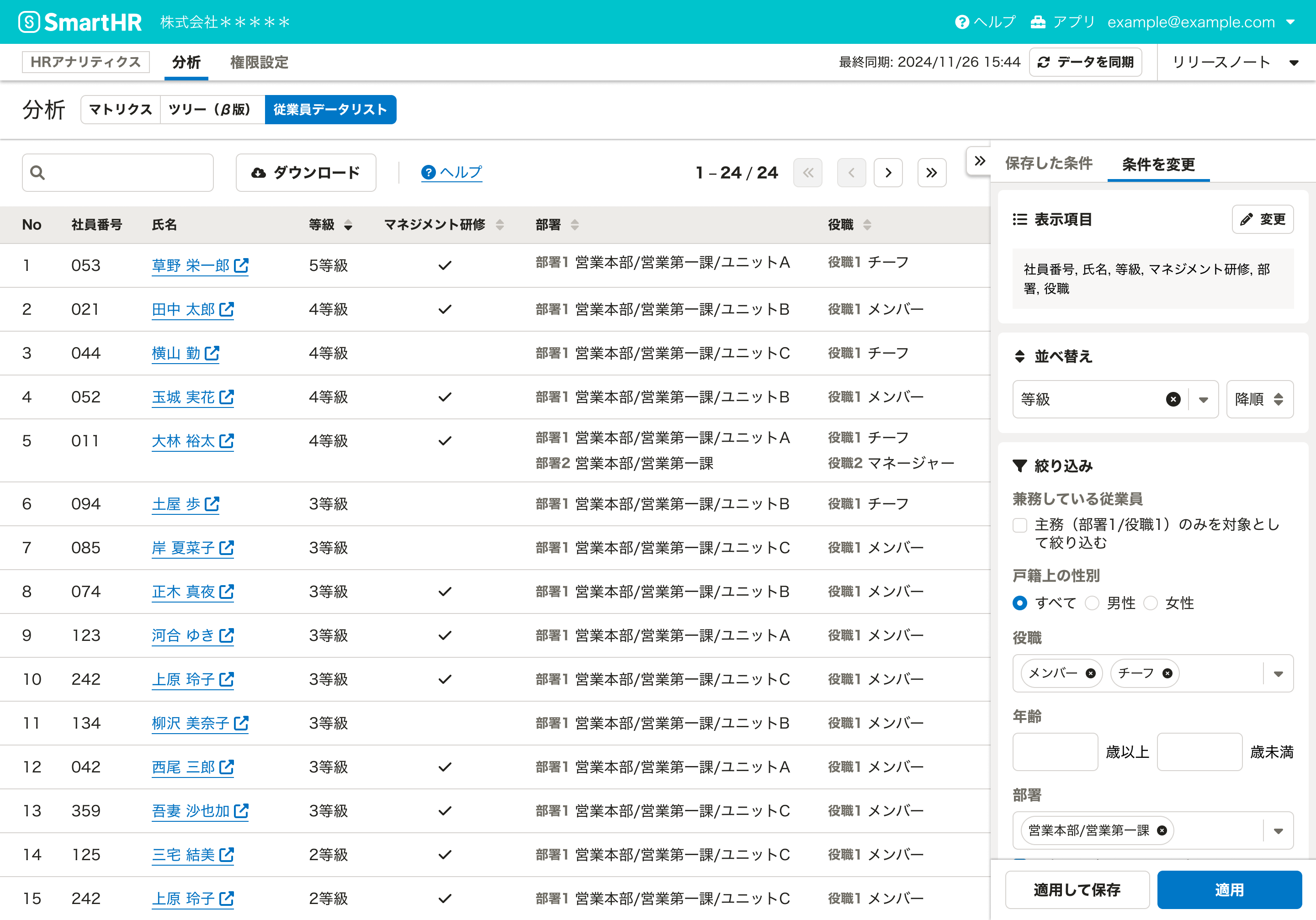
Task: Remove the チーフ tag from 役職 filter
Action: (x=1167, y=673)
